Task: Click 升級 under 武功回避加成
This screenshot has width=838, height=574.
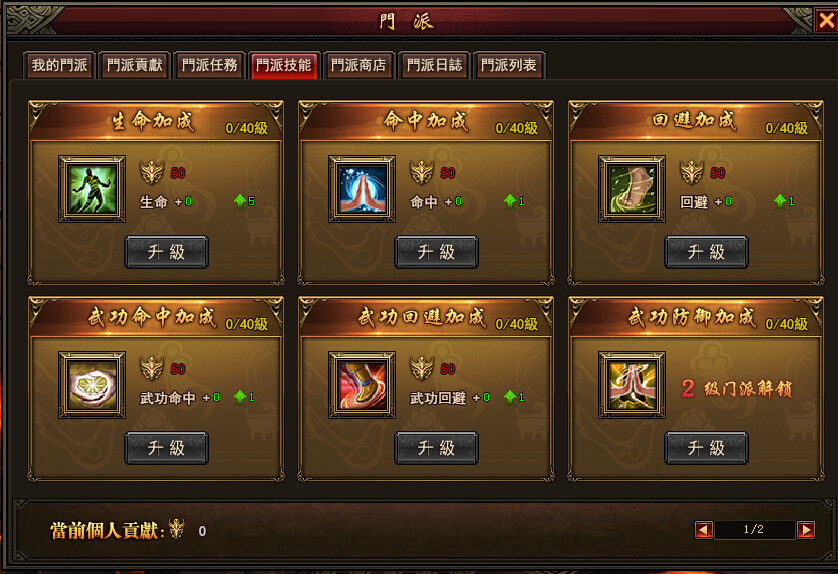Action: point(437,448)
